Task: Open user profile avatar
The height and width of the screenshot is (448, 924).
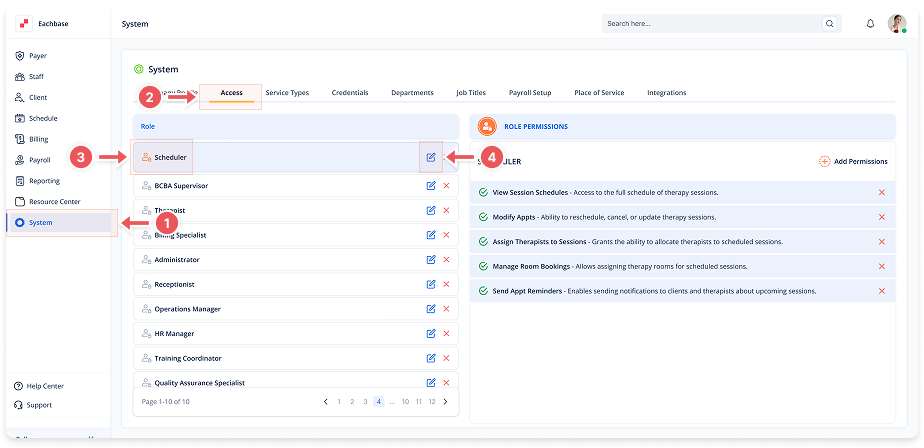Action: (x=896, y=23)
